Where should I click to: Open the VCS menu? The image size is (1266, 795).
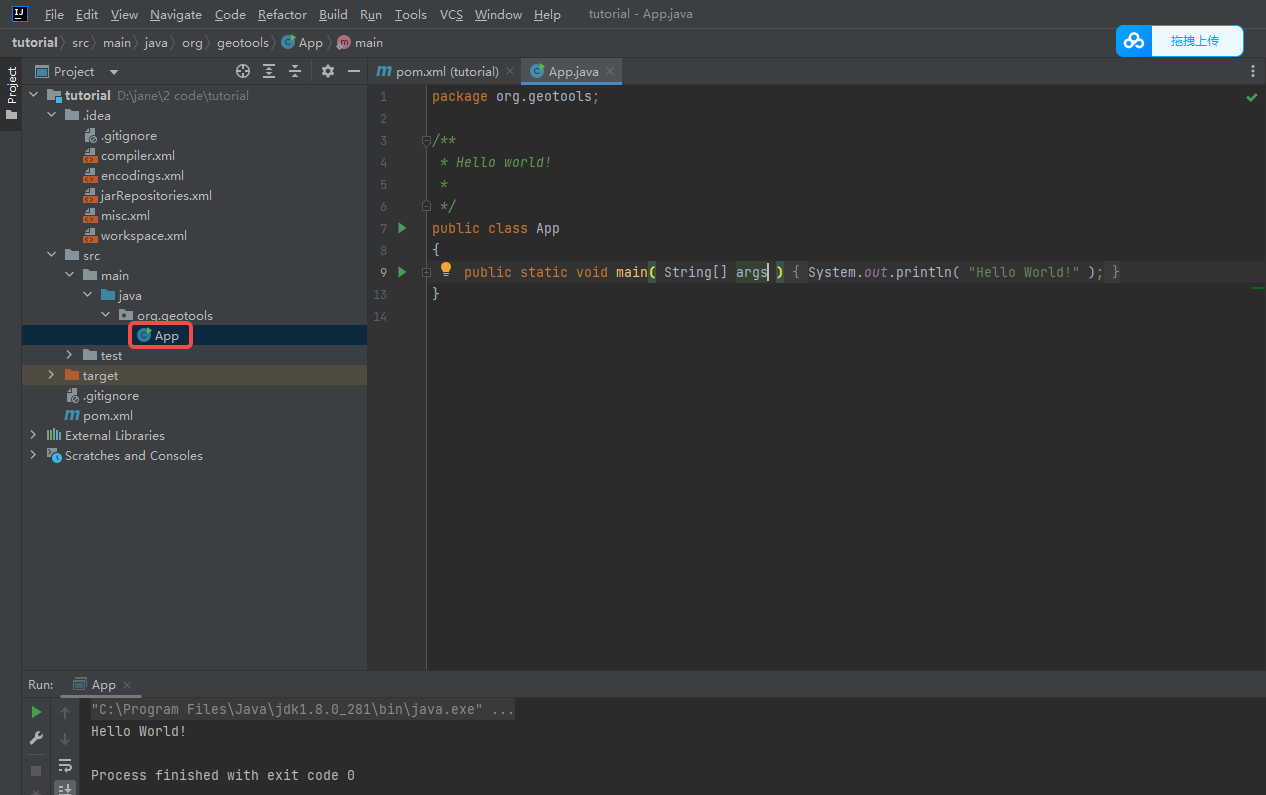(x=451, y=15)
